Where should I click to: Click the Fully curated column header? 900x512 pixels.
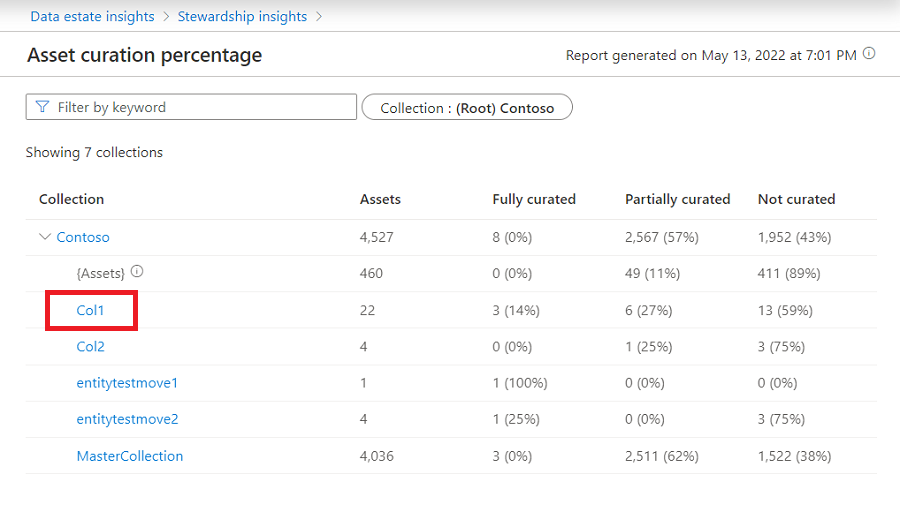coord(534,199)
